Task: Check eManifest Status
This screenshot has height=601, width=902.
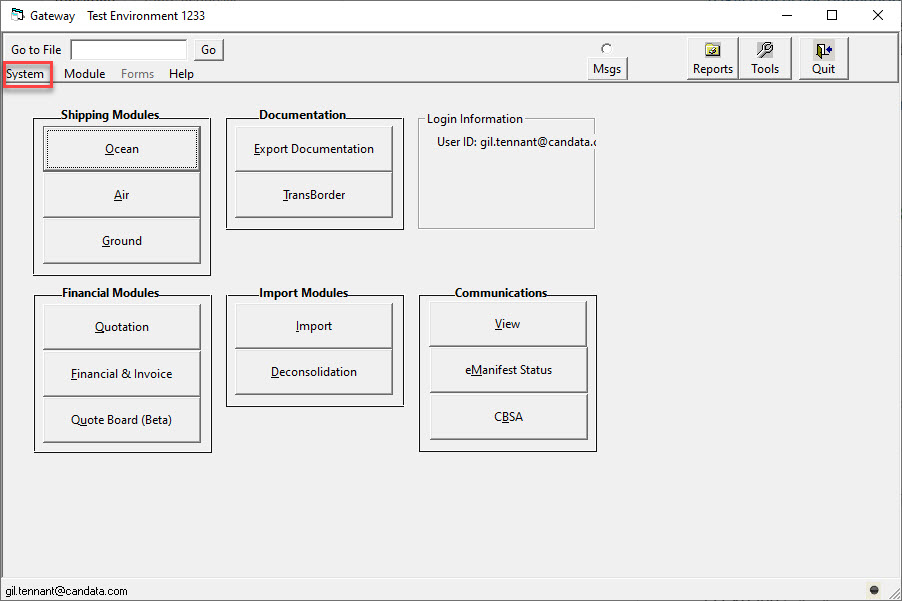Action: click(x=509, y=370)
